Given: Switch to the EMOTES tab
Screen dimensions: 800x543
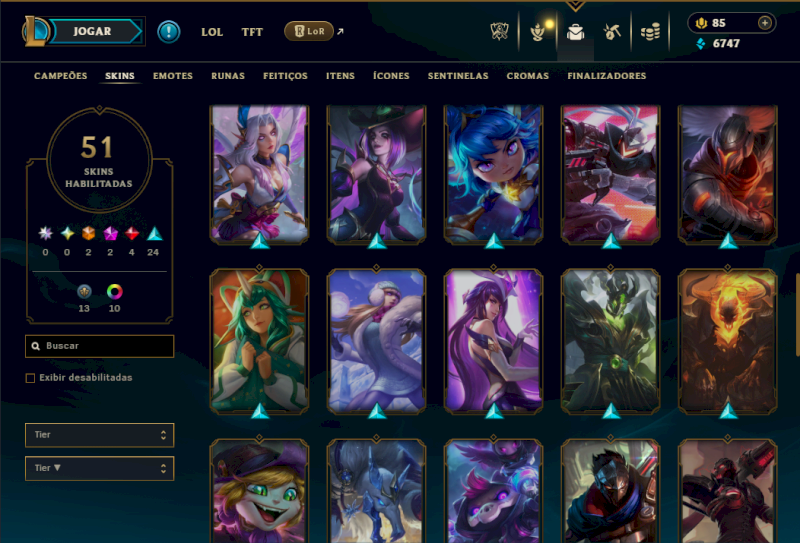Looking at the screenshot, I should click(173, 76).
